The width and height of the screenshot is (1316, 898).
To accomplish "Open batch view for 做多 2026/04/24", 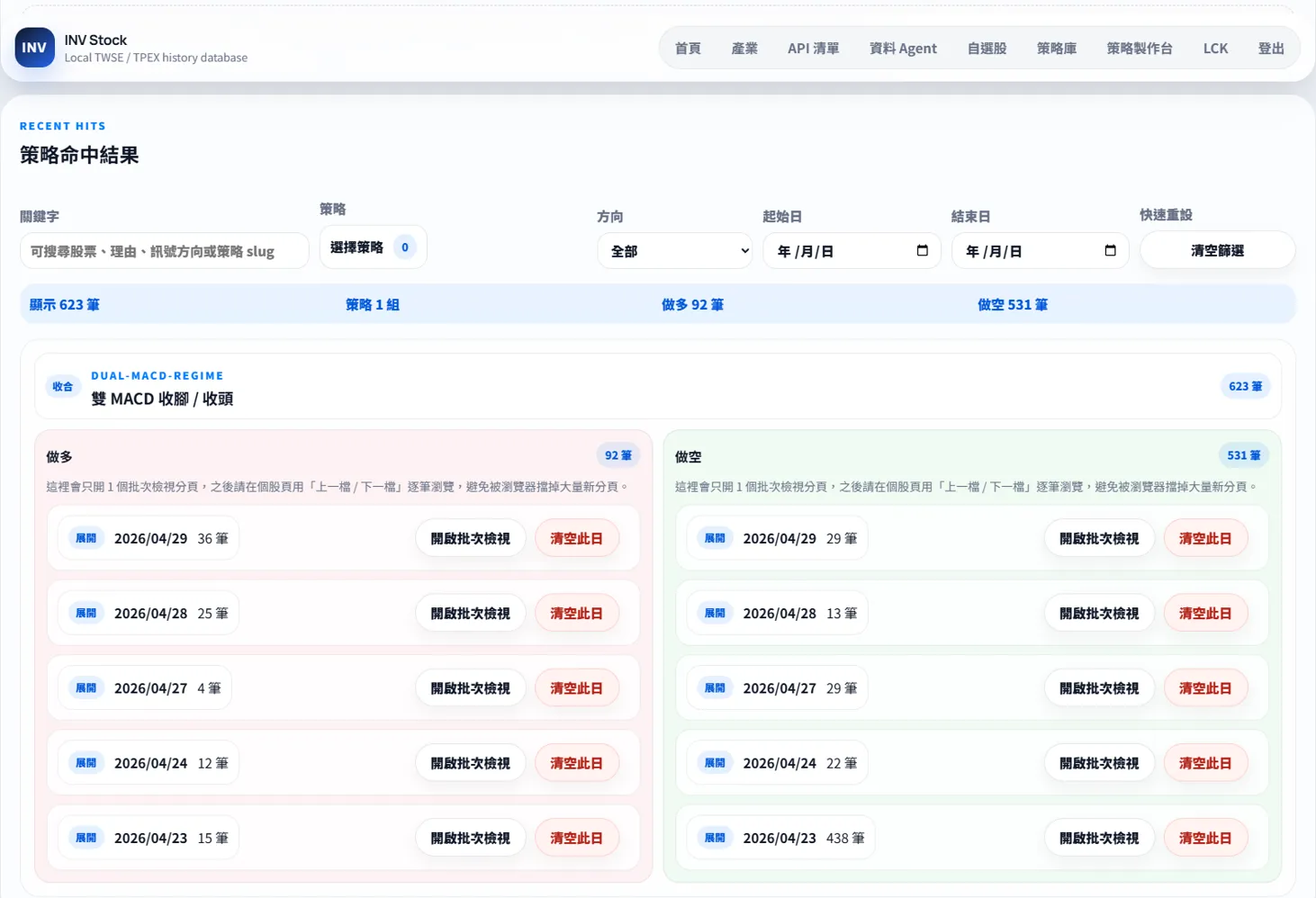I will coord(470,763).
